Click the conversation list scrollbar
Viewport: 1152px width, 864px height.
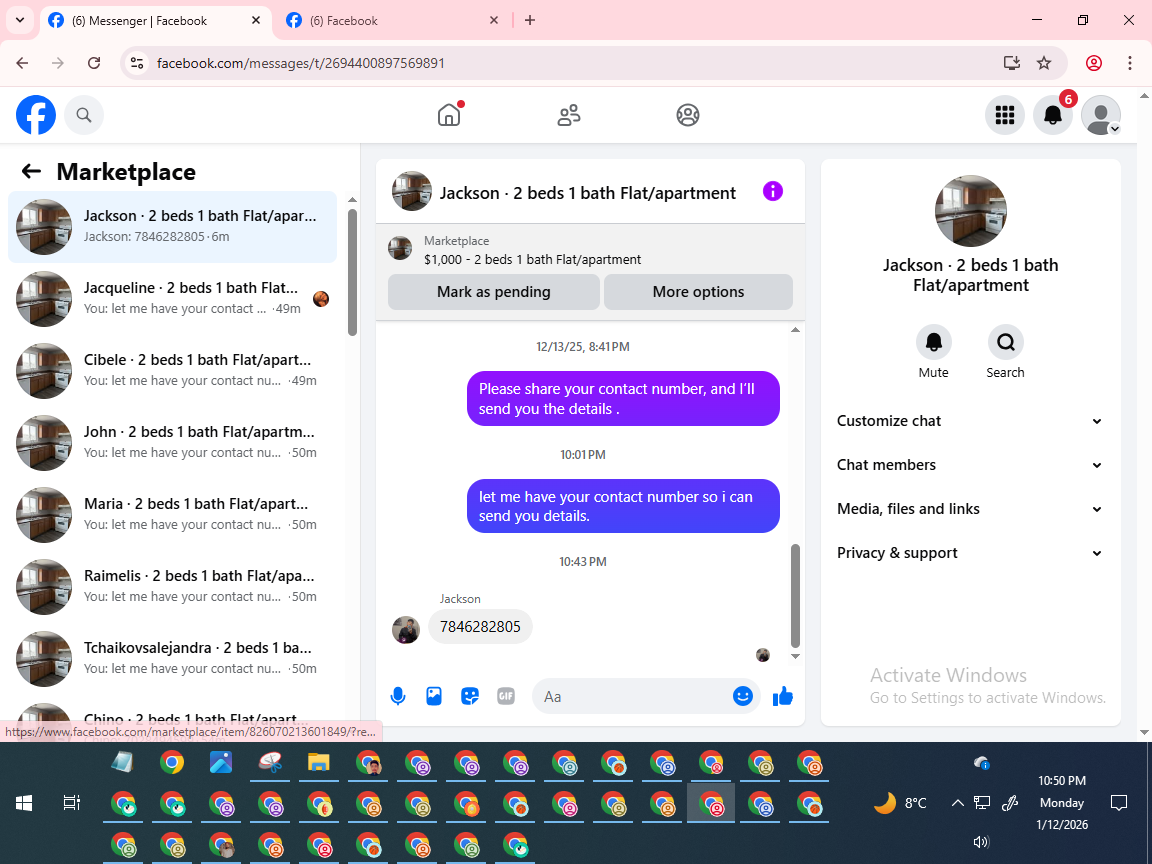[x=353, y=273]
